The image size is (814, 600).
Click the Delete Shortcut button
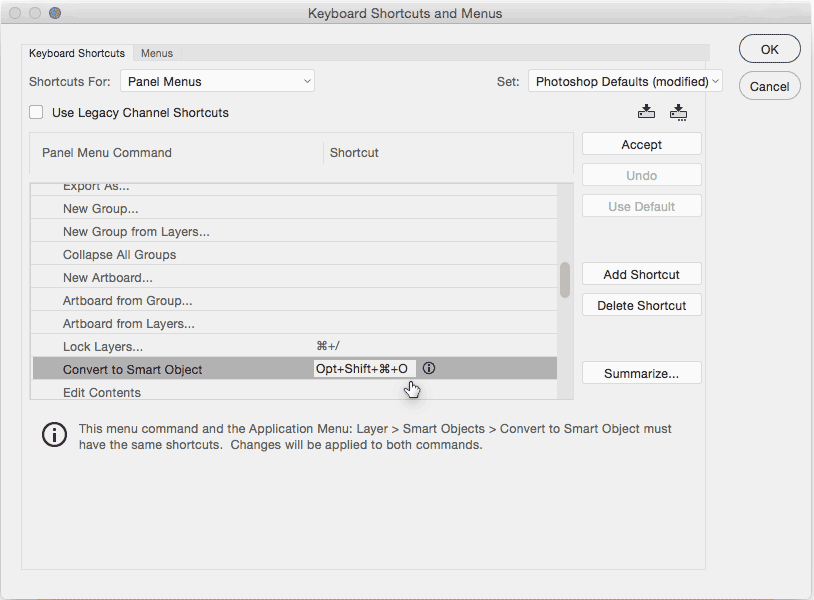642,305
